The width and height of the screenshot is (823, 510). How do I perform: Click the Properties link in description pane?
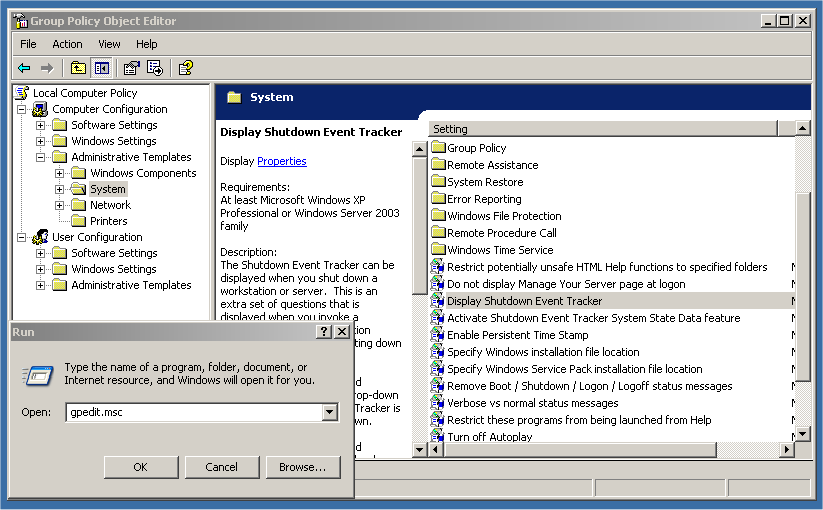pos(281,161)
